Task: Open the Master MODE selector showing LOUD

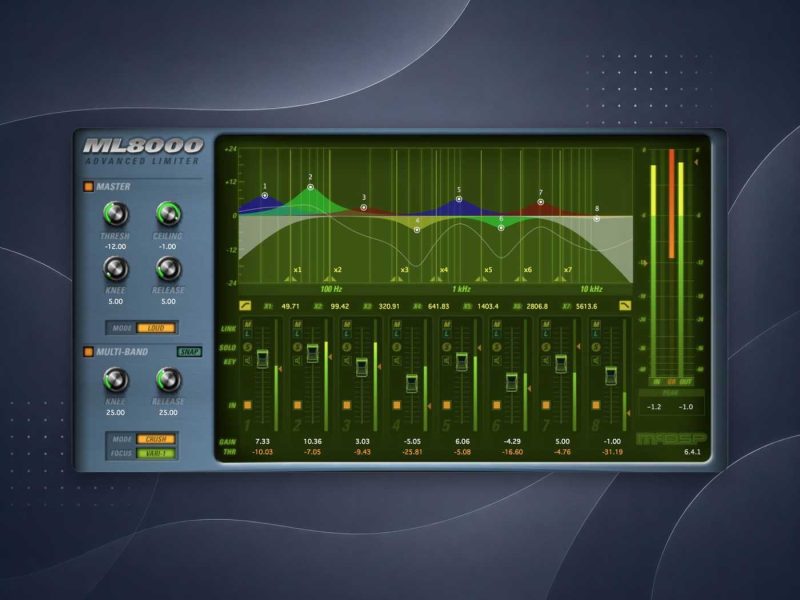Action: [x=156, y=328]
